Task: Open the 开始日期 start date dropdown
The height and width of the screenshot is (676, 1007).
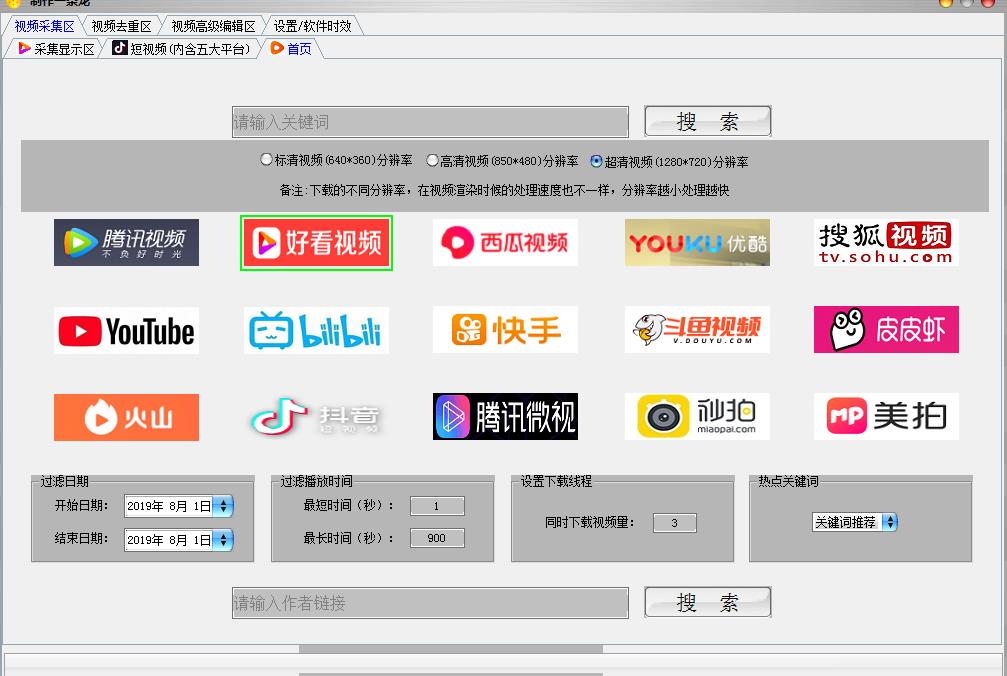Action: 223,506
